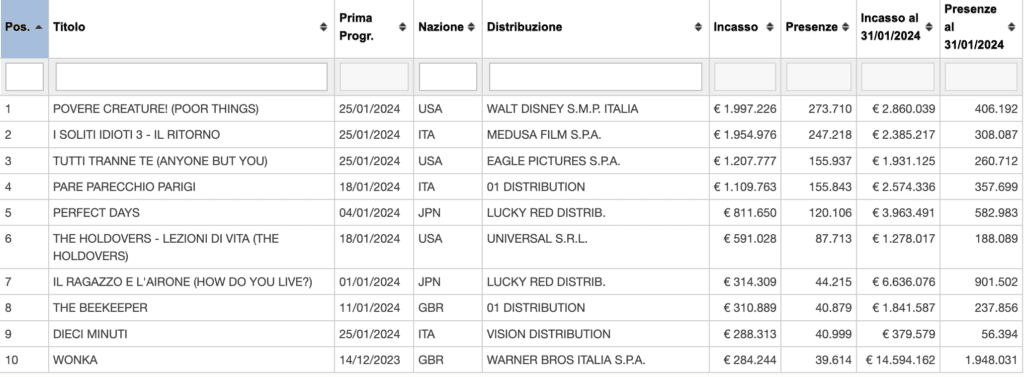The image size is (1024, 377).
Task: Click WALT DISNEY S.M.P. ITALIA cell
Action: pos(562,109)
